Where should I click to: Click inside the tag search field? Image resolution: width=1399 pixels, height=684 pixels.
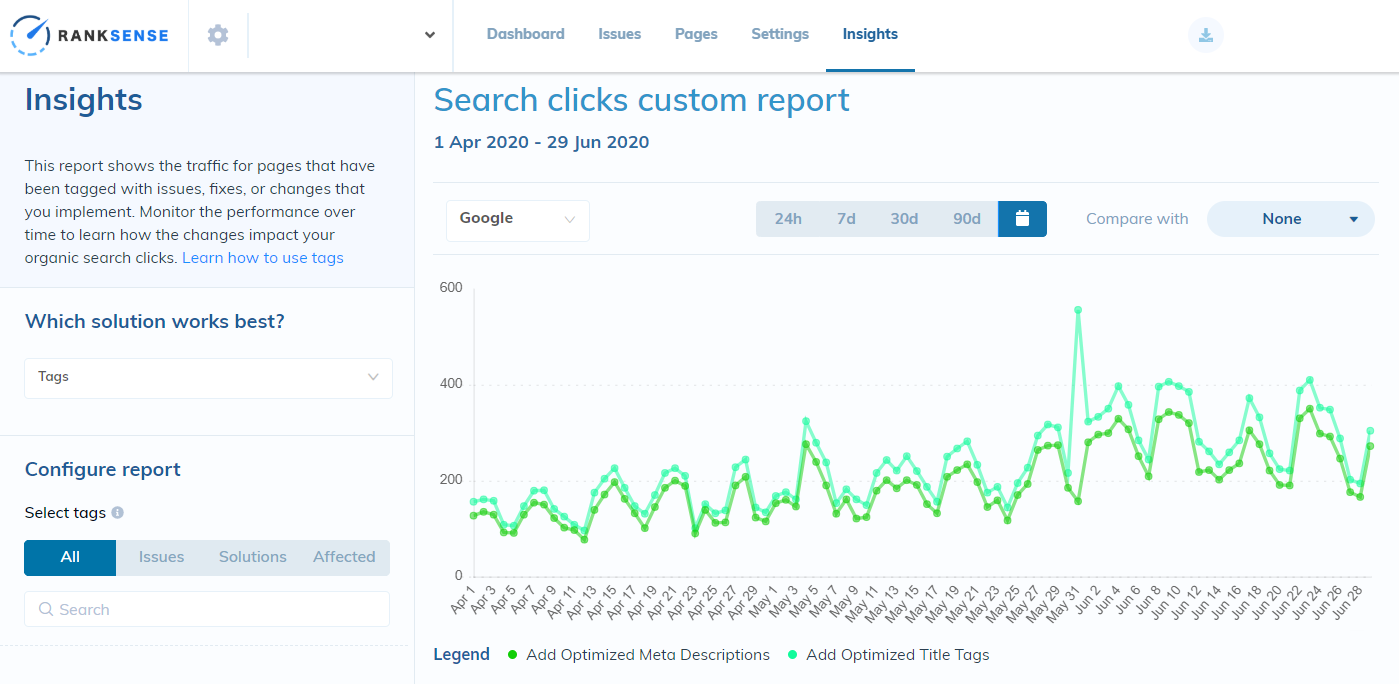click(x=207, y=609)
